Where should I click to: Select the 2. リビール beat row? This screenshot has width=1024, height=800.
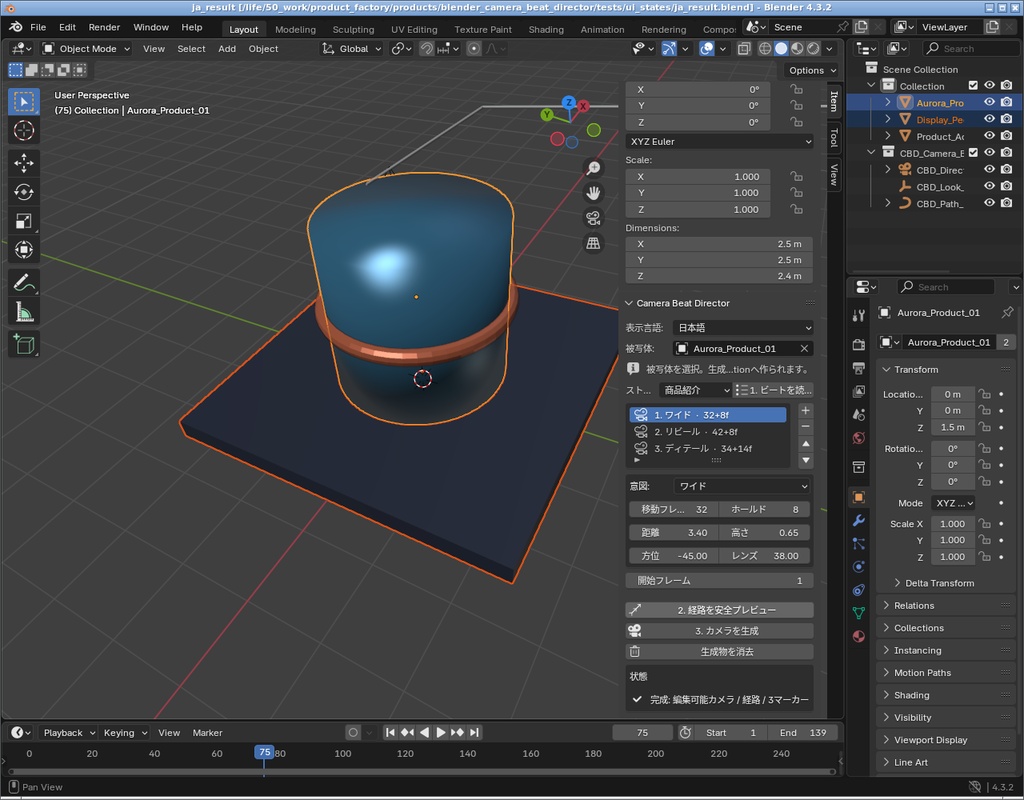pos(708,432)
